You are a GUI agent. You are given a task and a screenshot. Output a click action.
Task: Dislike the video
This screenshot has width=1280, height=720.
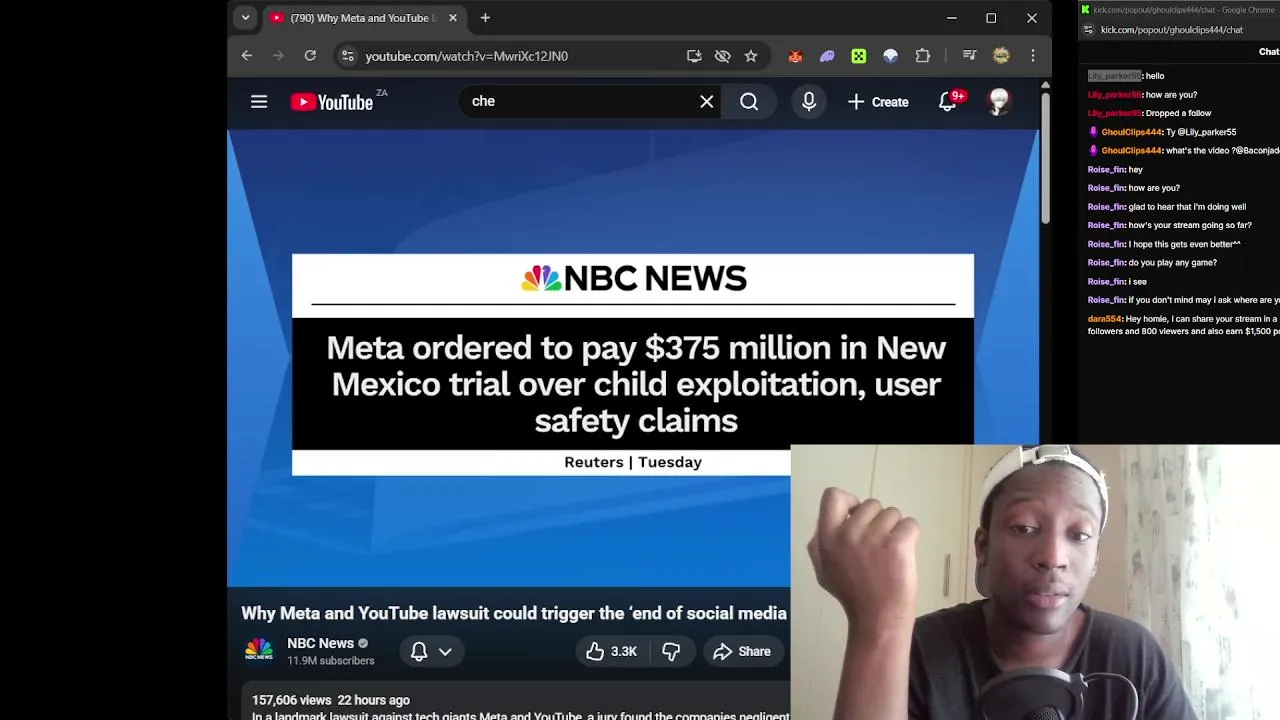(x=671, y=651)
